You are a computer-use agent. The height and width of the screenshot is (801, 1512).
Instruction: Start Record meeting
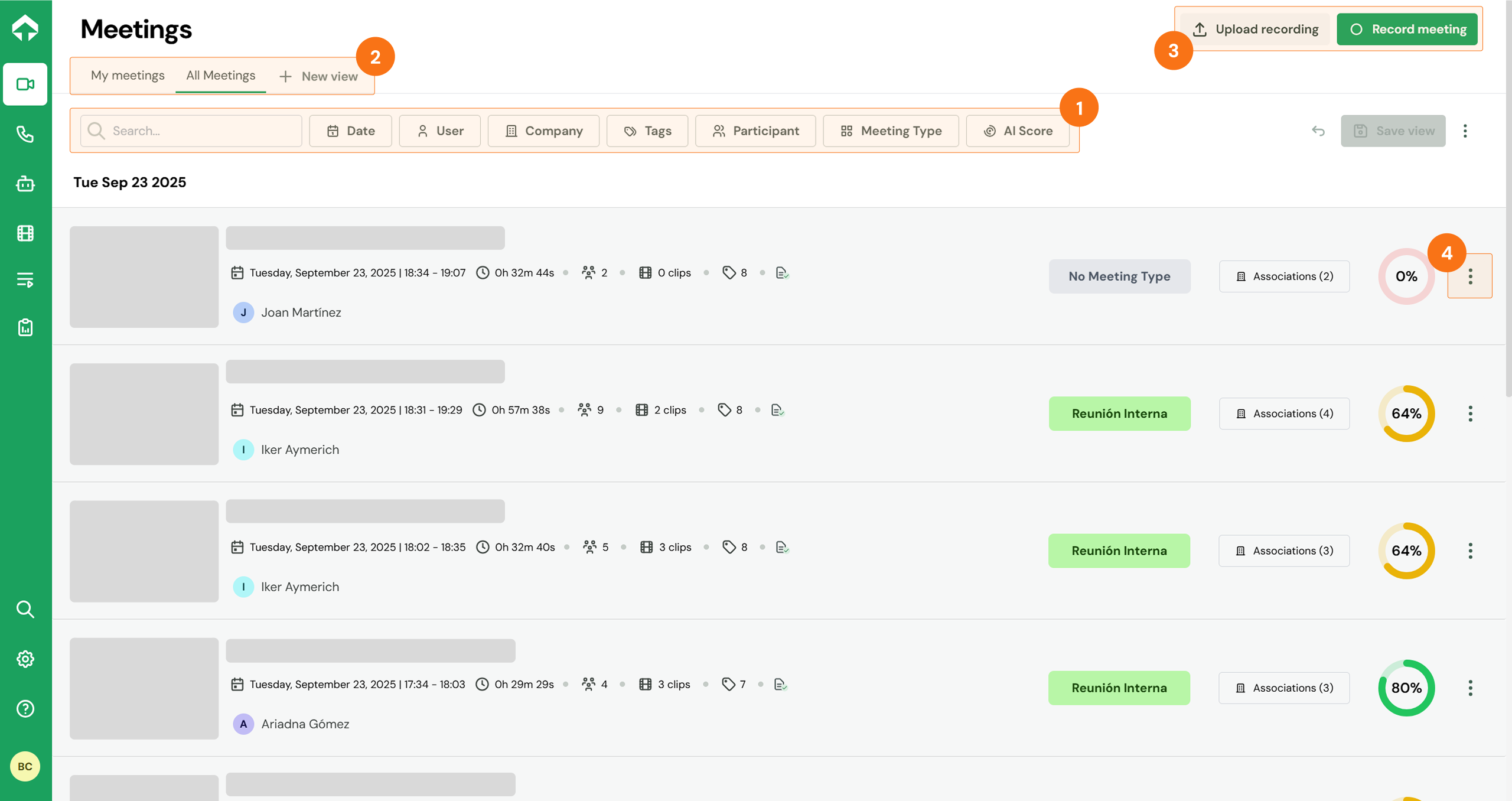click(x=1407, y=29)
